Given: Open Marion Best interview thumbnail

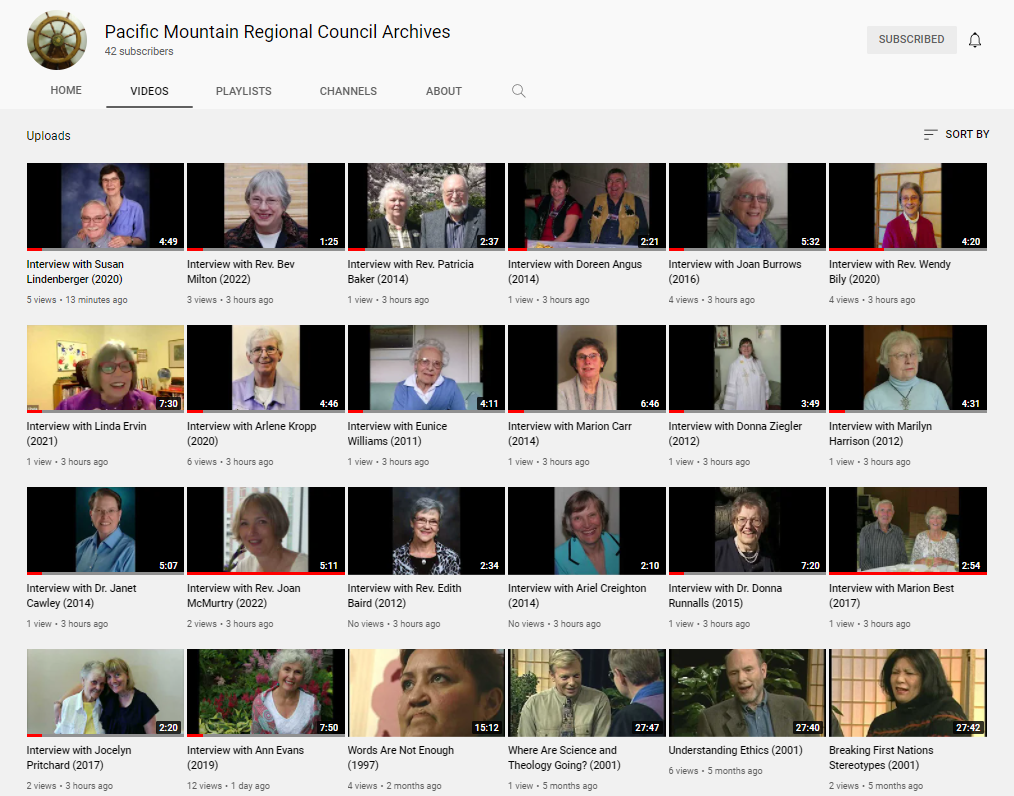Looking at the screenshot, I should click(x=908, y=531).
